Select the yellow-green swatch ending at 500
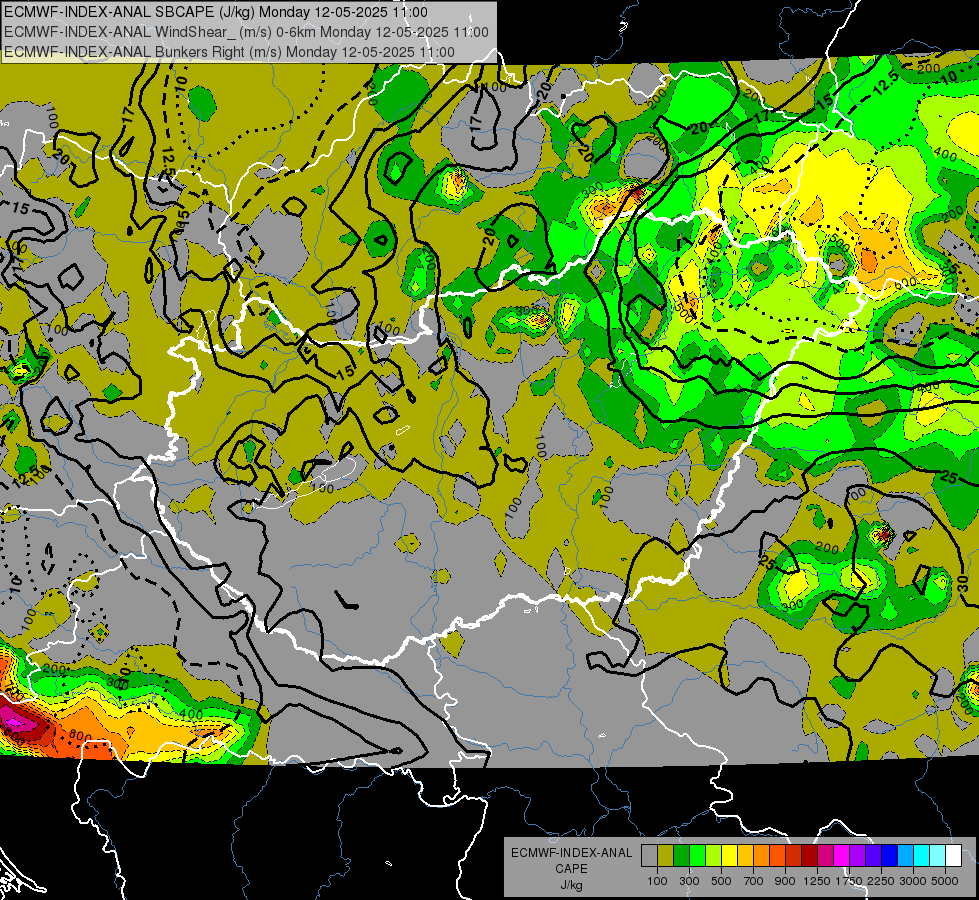Screen dimensions: 979x900 (714, 856)
